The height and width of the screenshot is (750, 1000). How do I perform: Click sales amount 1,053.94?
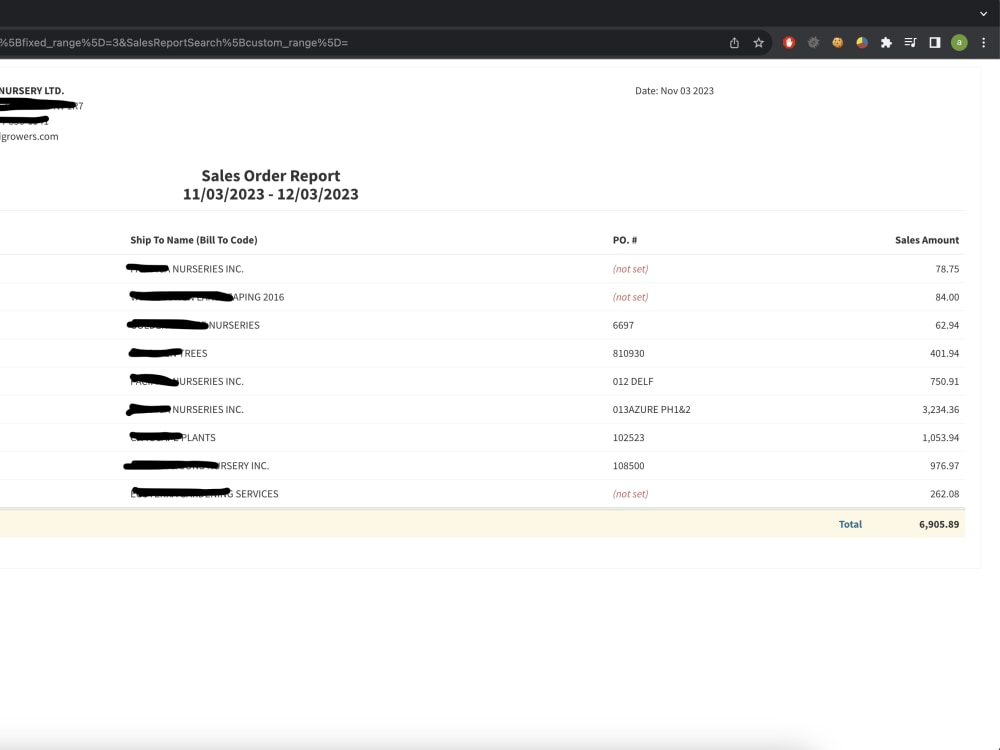pos(940,438)
